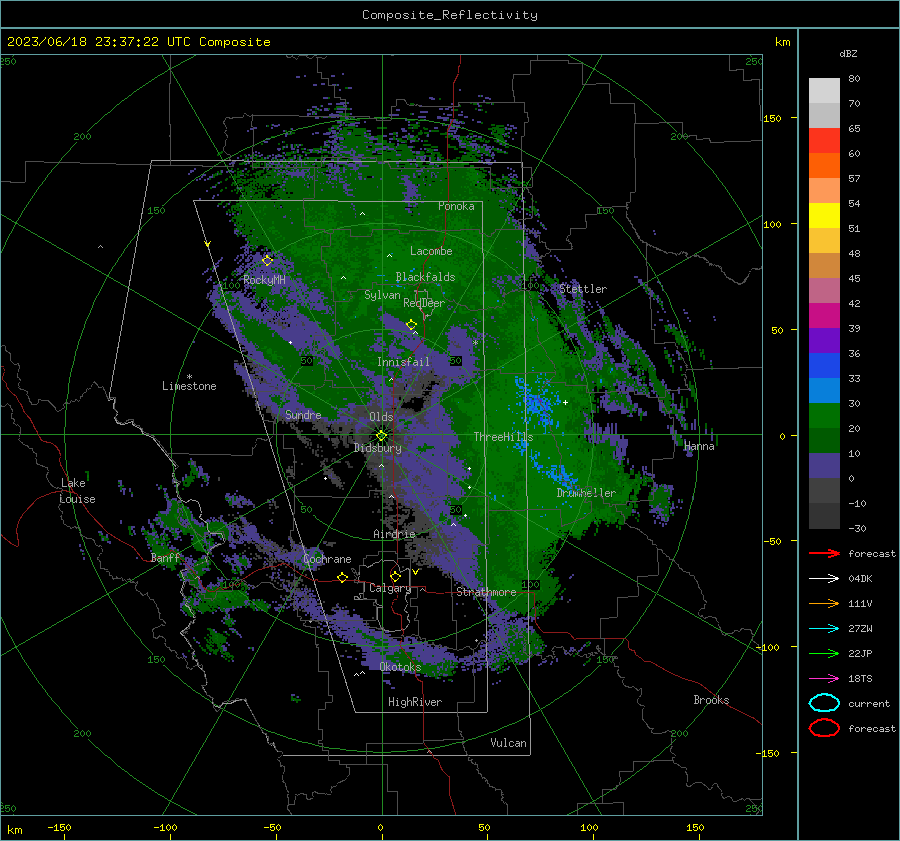The height and width of the screenshot is (841, 900).
Task: Click the yellow diamond marker near RockyMH
Action: (x=267, y=261)
